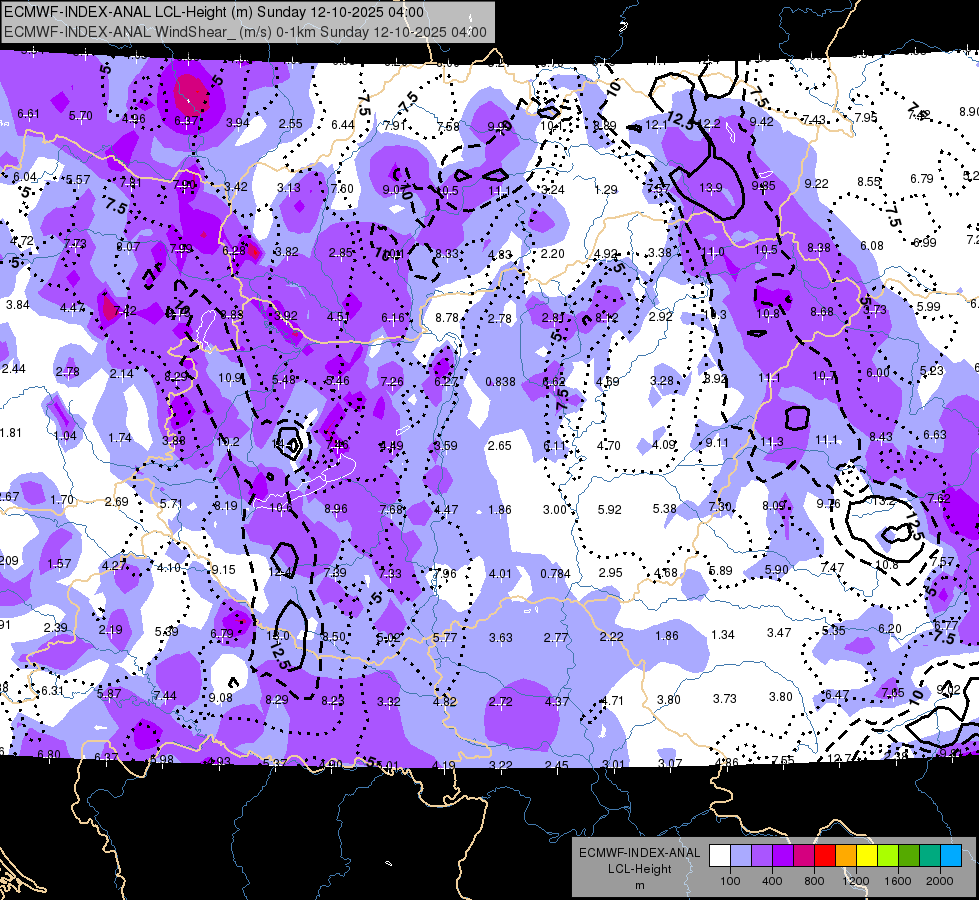
Task: Click the 2.20 wind shear value
Action: pos(553,254)
